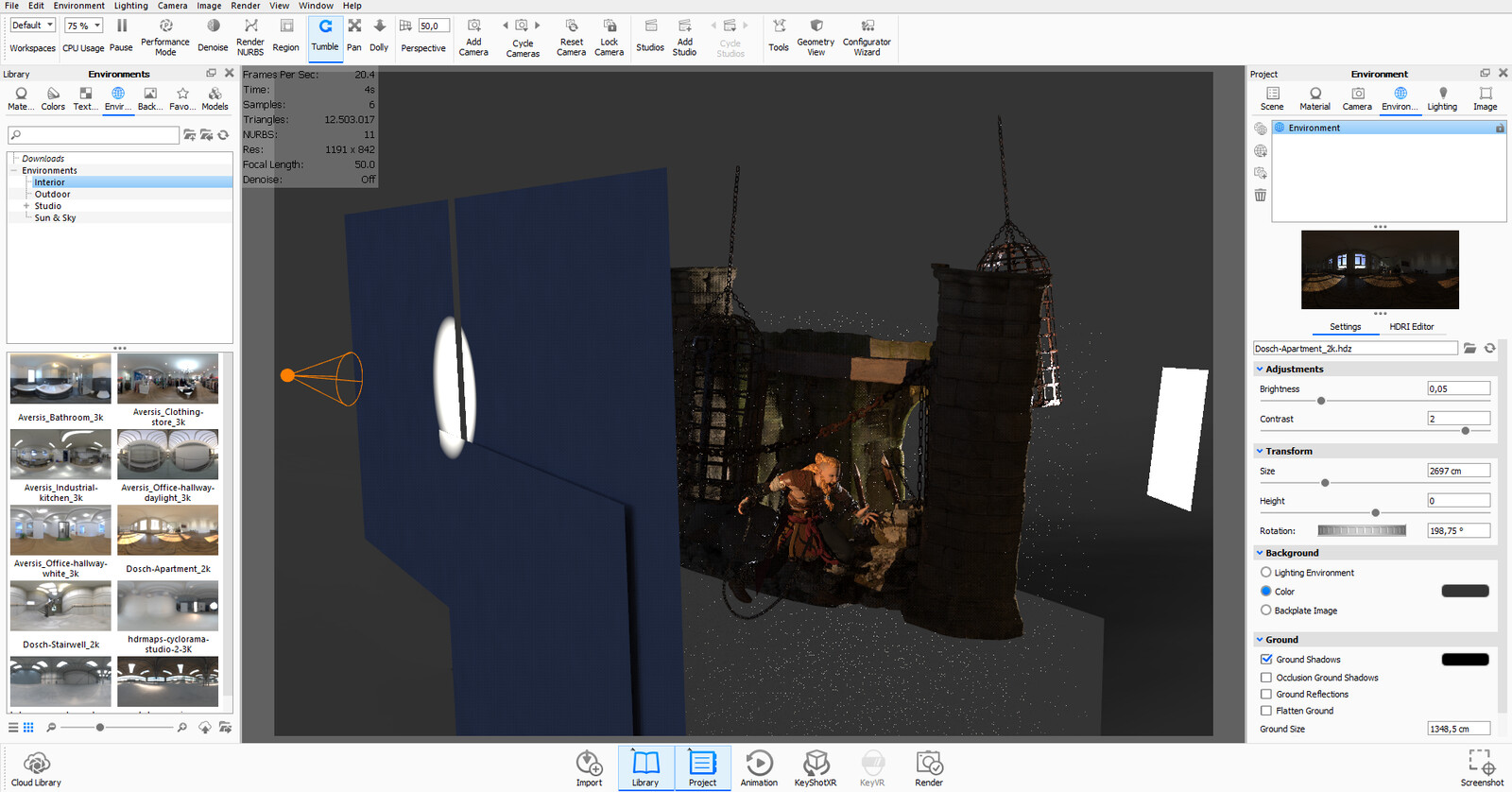Screen dimensions: 1512x792
Task: Click Add Studio
Action: (685, 37)
